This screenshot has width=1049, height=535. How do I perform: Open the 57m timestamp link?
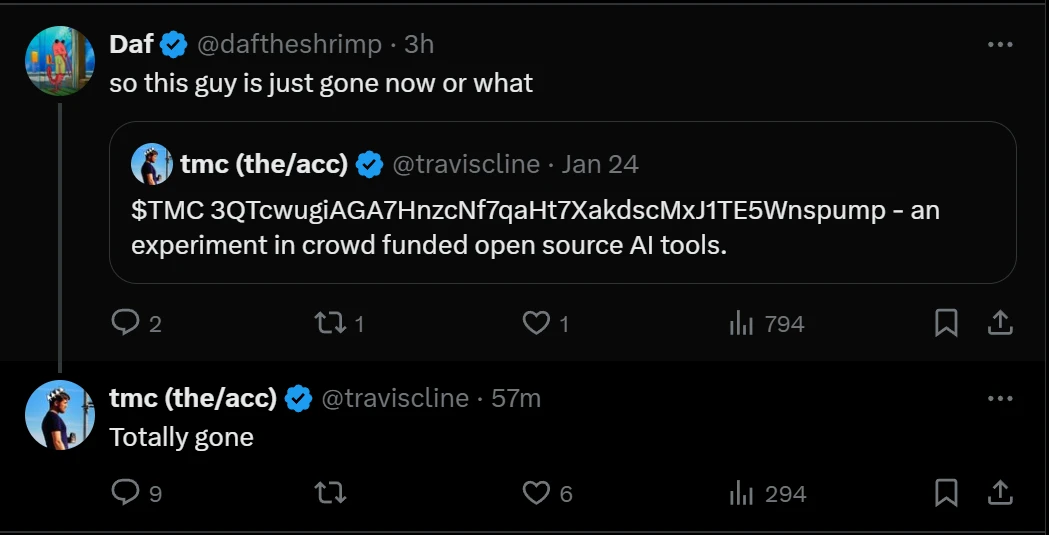(516, 398)
